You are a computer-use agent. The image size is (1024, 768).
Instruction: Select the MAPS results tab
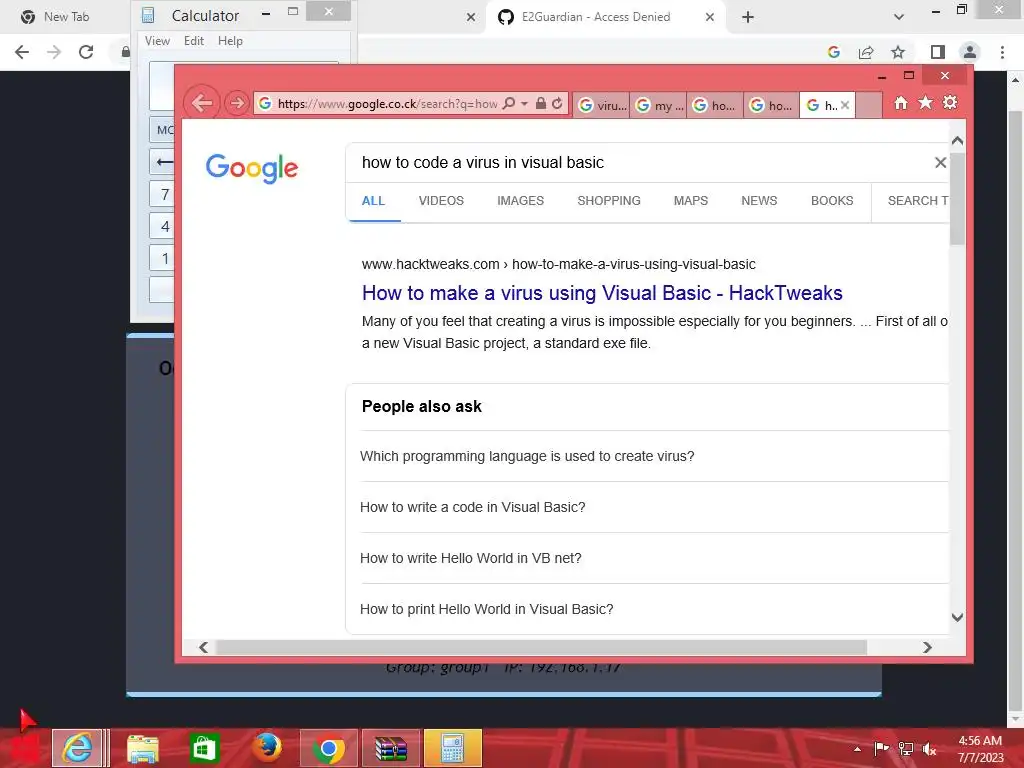coord(690,200)
